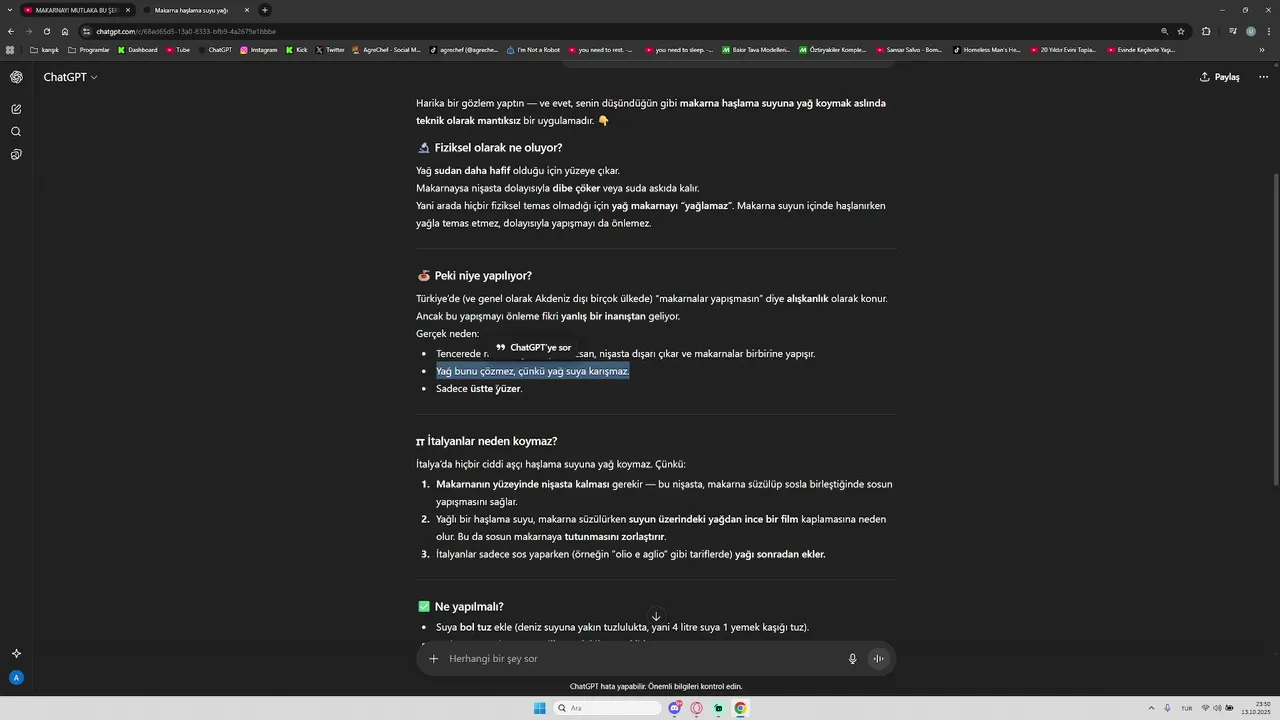Open Discord from the taskbar
Viewport: 1280px width, 720px height.
pyautogui.click(x=676, y=708)
